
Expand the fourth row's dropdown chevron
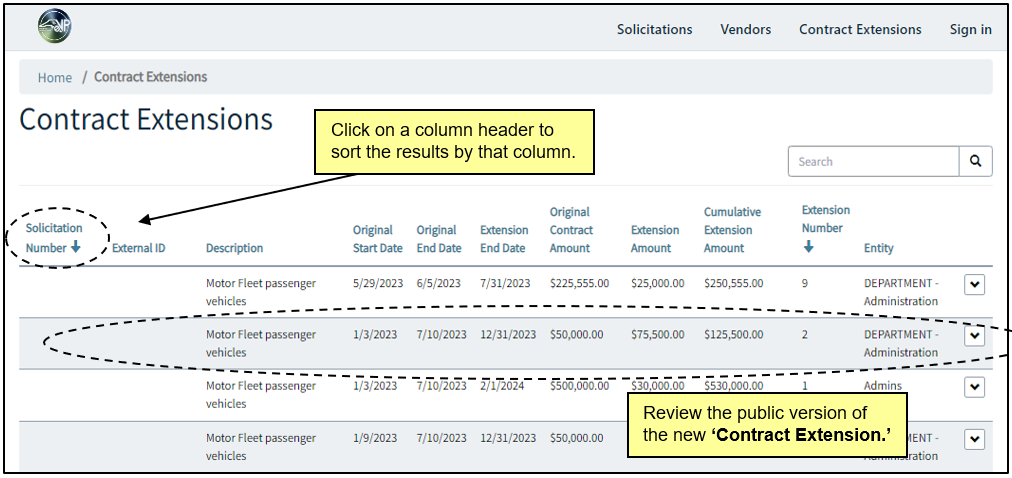point(974,439)
